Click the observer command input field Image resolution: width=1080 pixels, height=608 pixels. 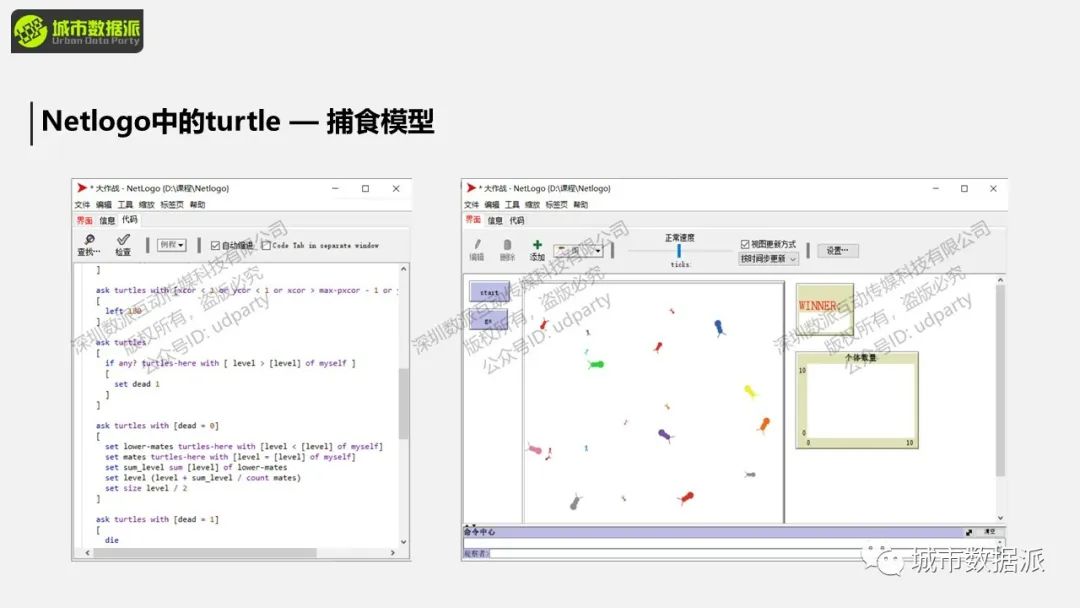click(x=744, y=553)
